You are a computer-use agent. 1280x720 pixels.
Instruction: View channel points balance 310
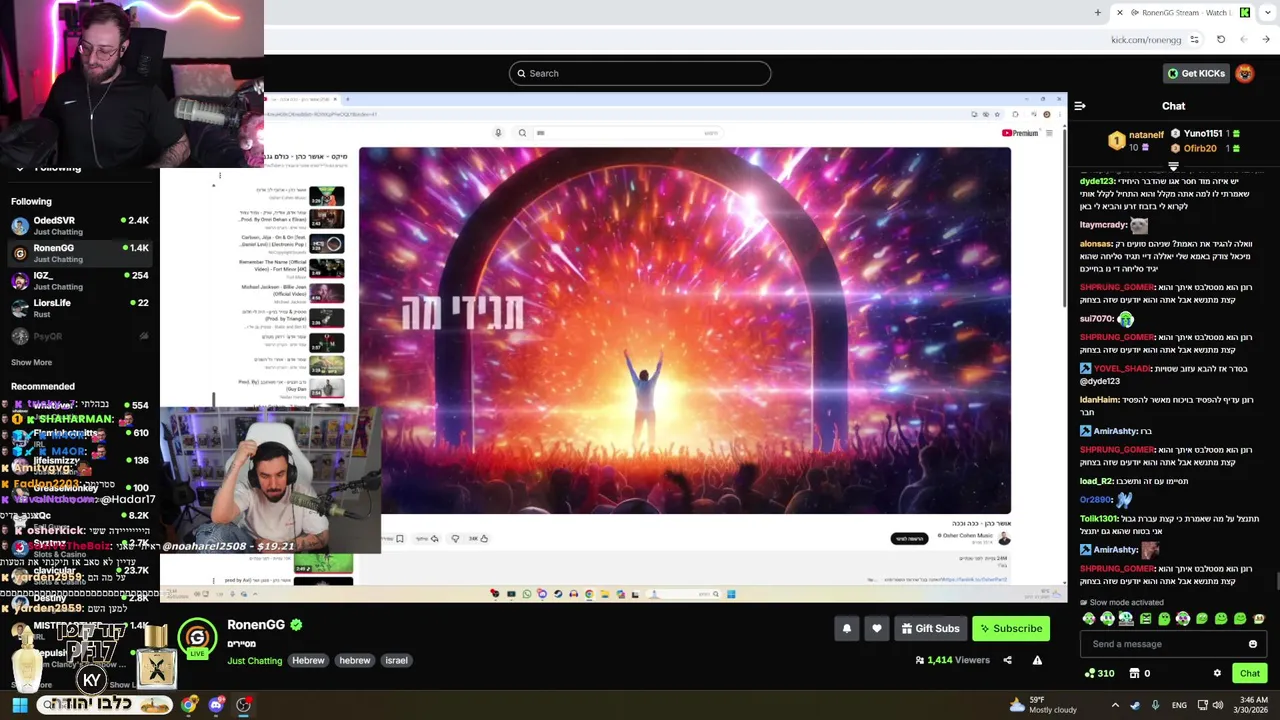click(1099, 673)
